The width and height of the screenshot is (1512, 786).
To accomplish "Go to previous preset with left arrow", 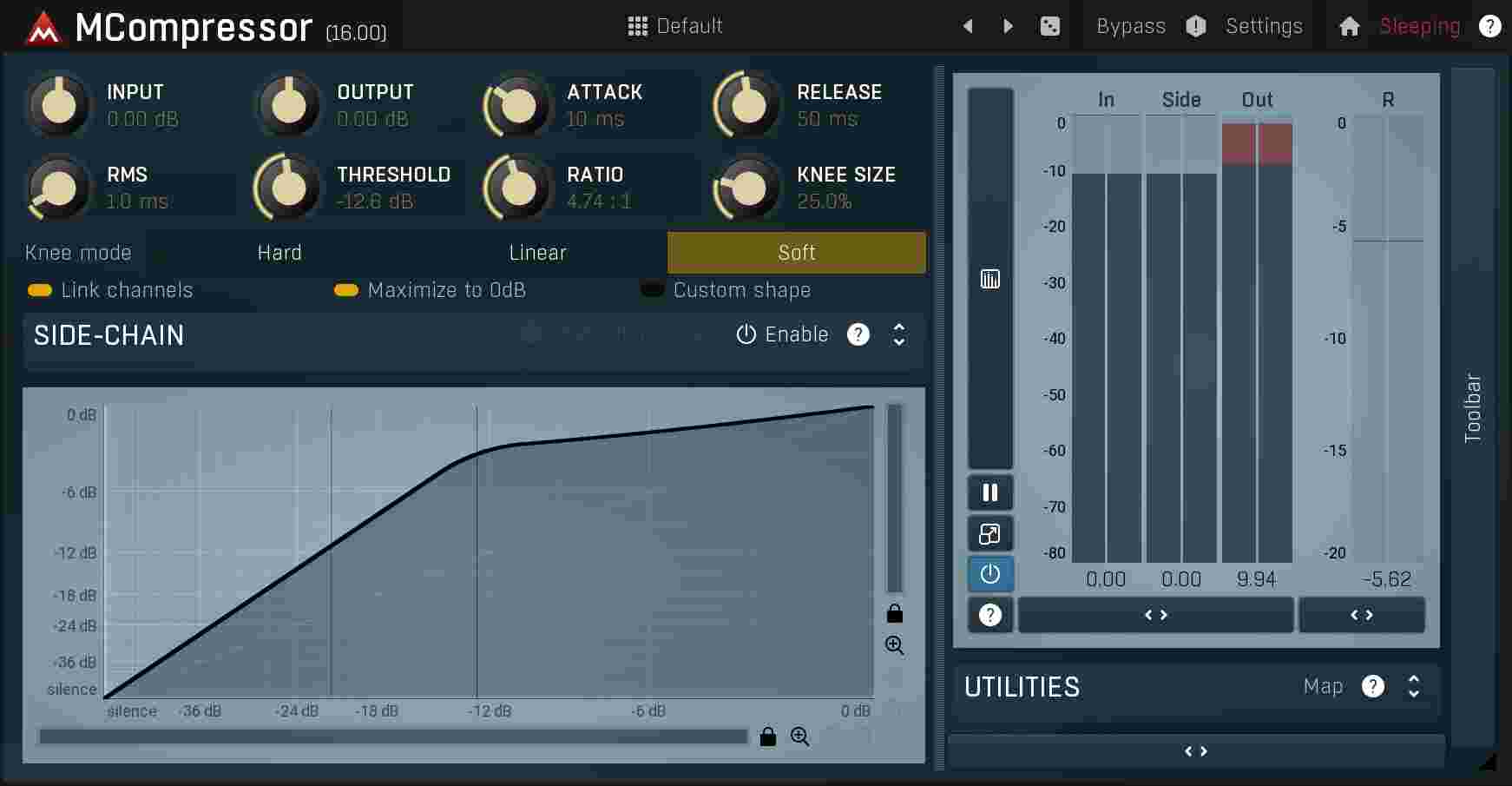I will 967,26.
